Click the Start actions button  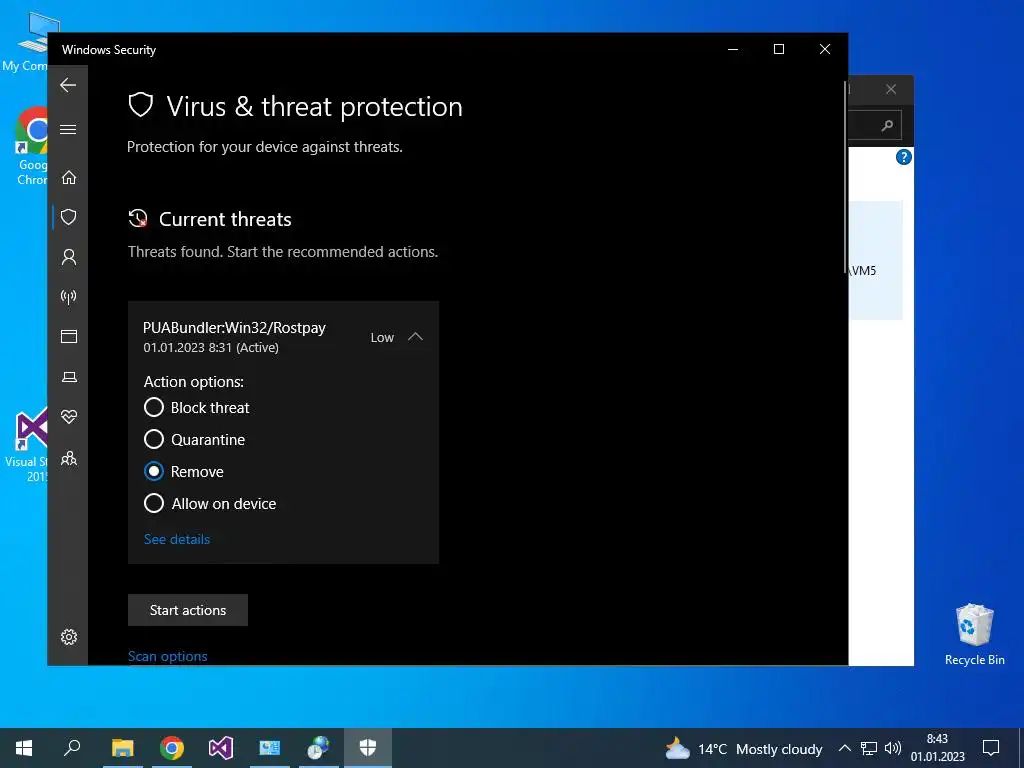pyautogui.click(x=188, y=610)
